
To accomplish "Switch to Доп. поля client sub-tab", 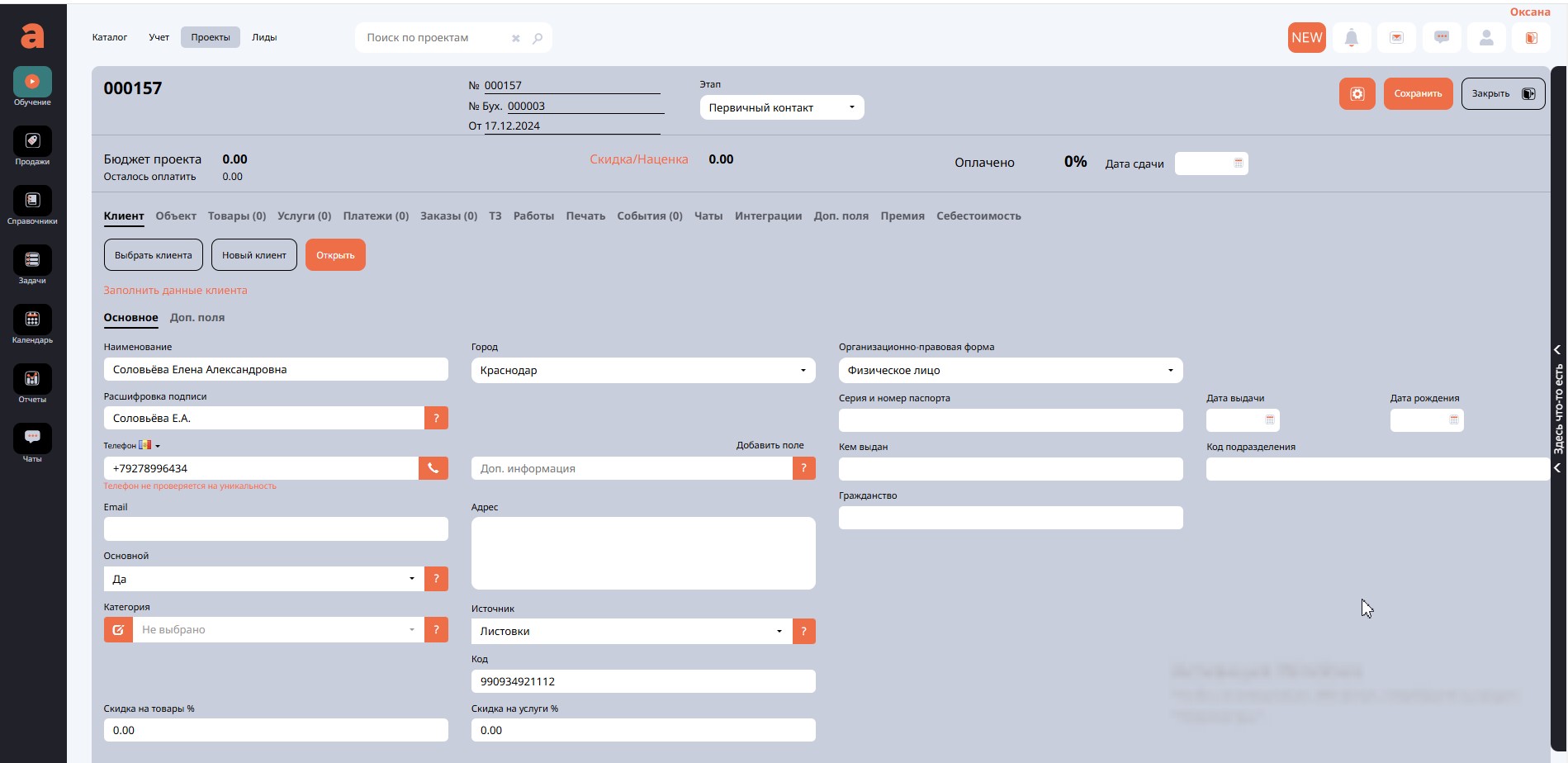I will click(197, 318).
